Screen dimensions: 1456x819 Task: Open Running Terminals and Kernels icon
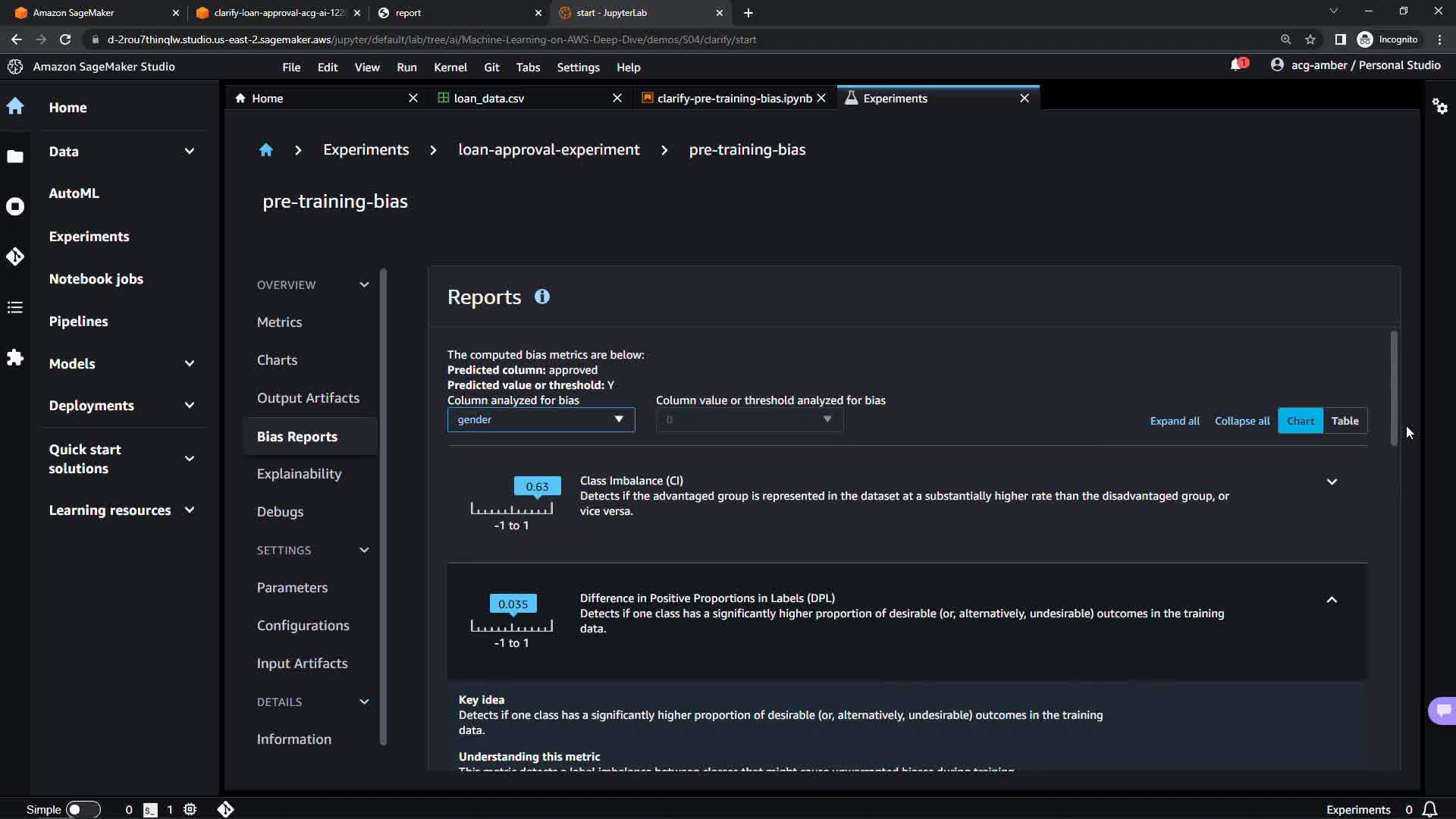[x=15, y=206]
